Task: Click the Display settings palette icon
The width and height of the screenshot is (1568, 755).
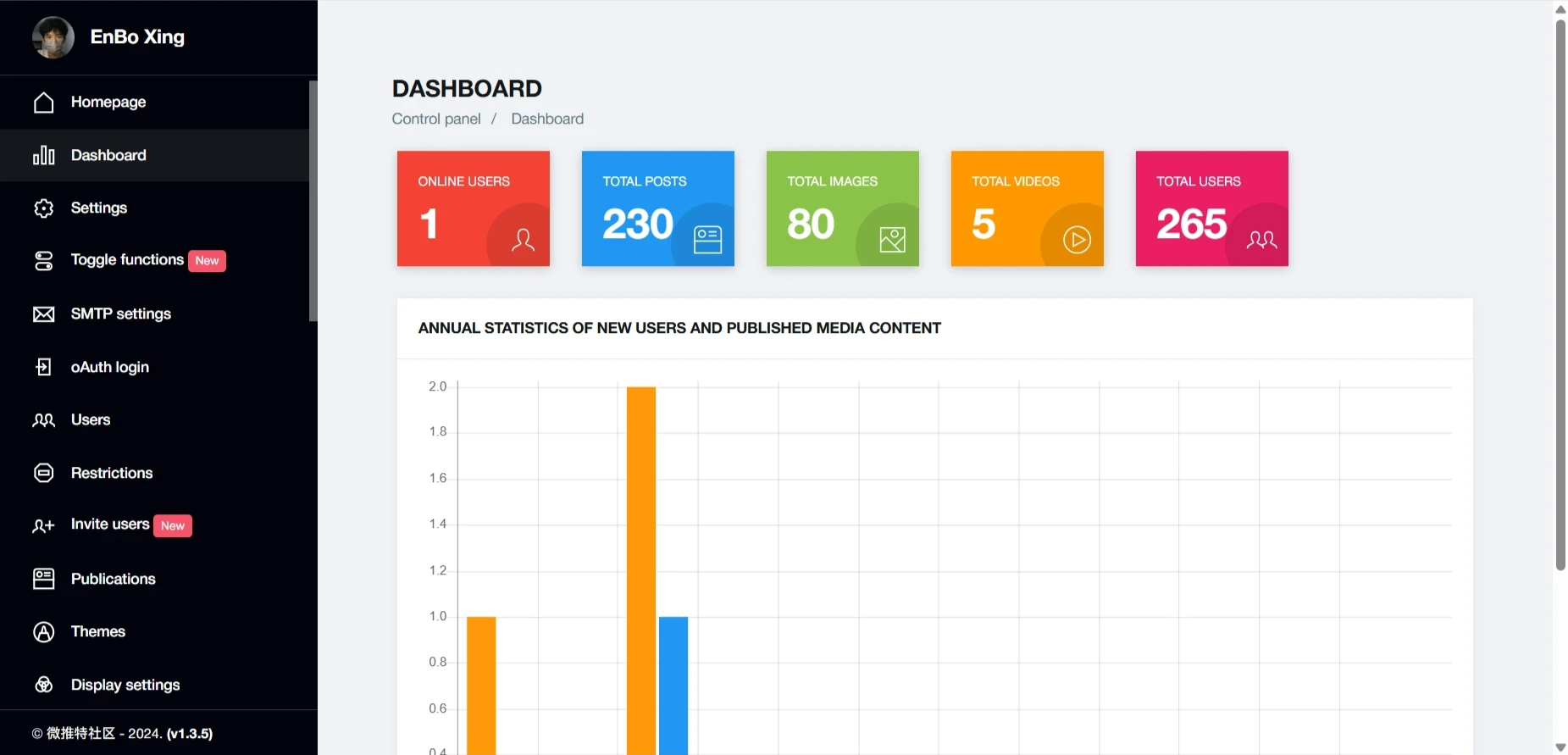Action: [43, 685]
